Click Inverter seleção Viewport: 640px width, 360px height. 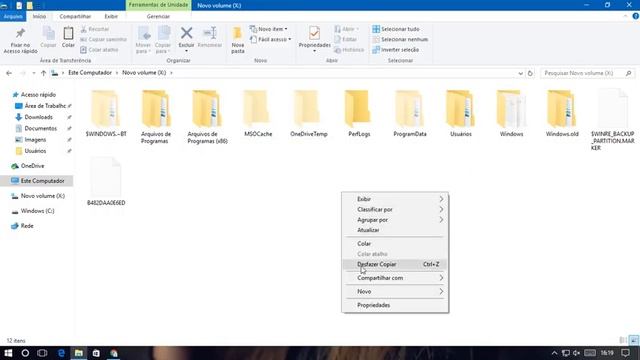point(396,50)
